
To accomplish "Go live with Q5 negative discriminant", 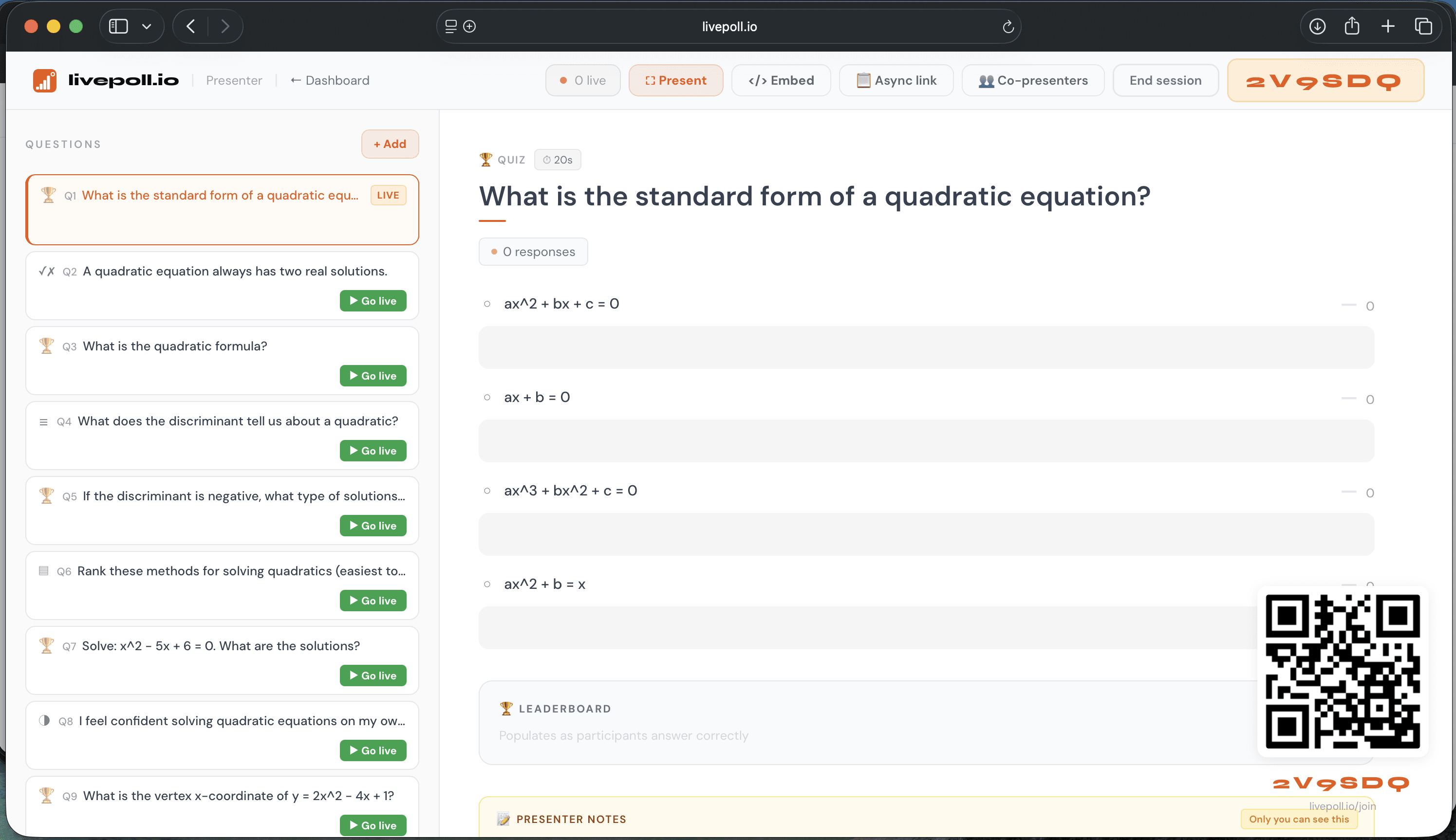I will 373,526.
